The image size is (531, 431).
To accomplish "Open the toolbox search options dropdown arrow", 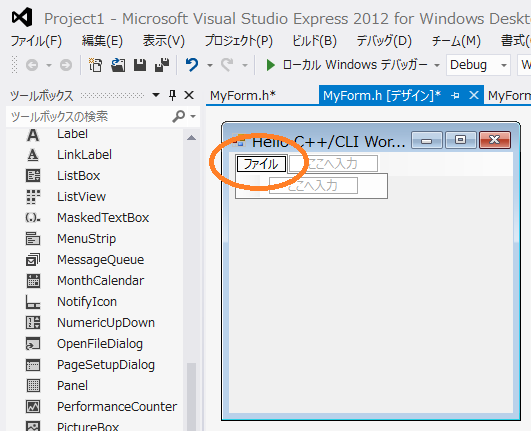I will point(193,116).
